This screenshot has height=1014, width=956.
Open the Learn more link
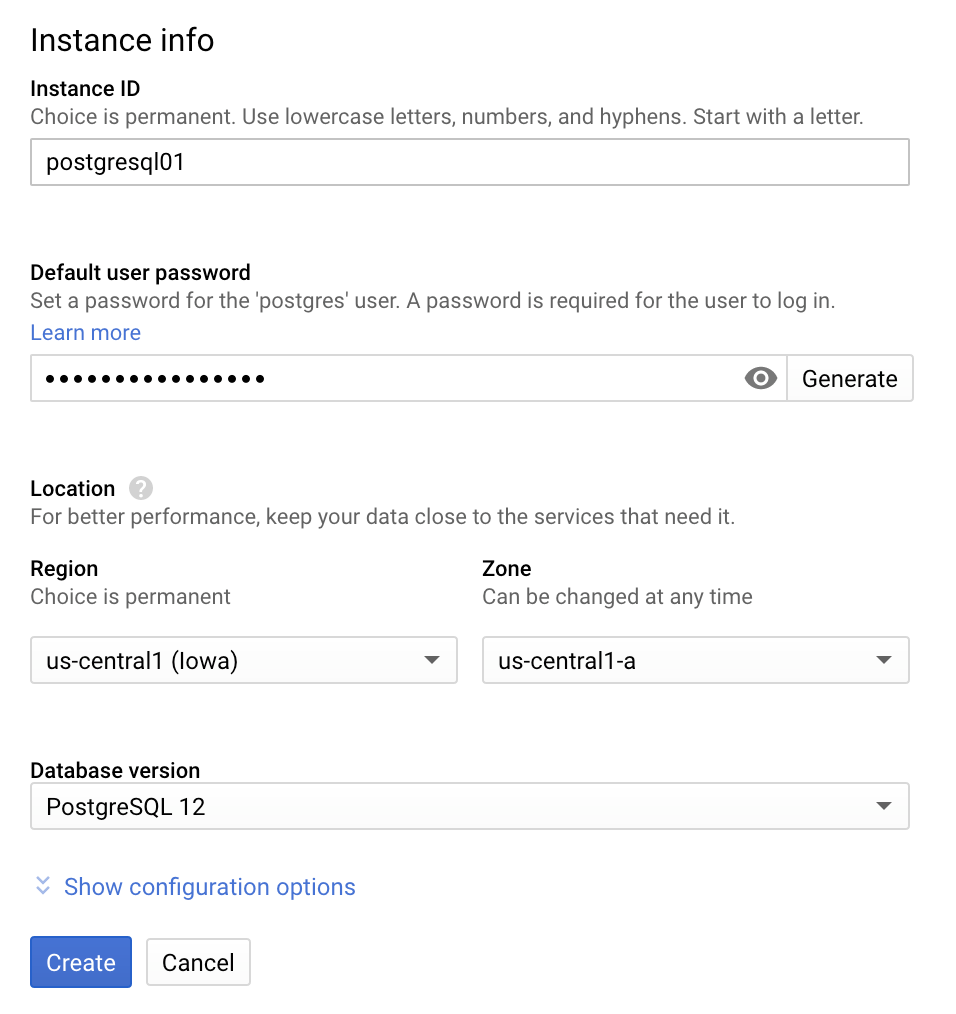coord(85,332)
